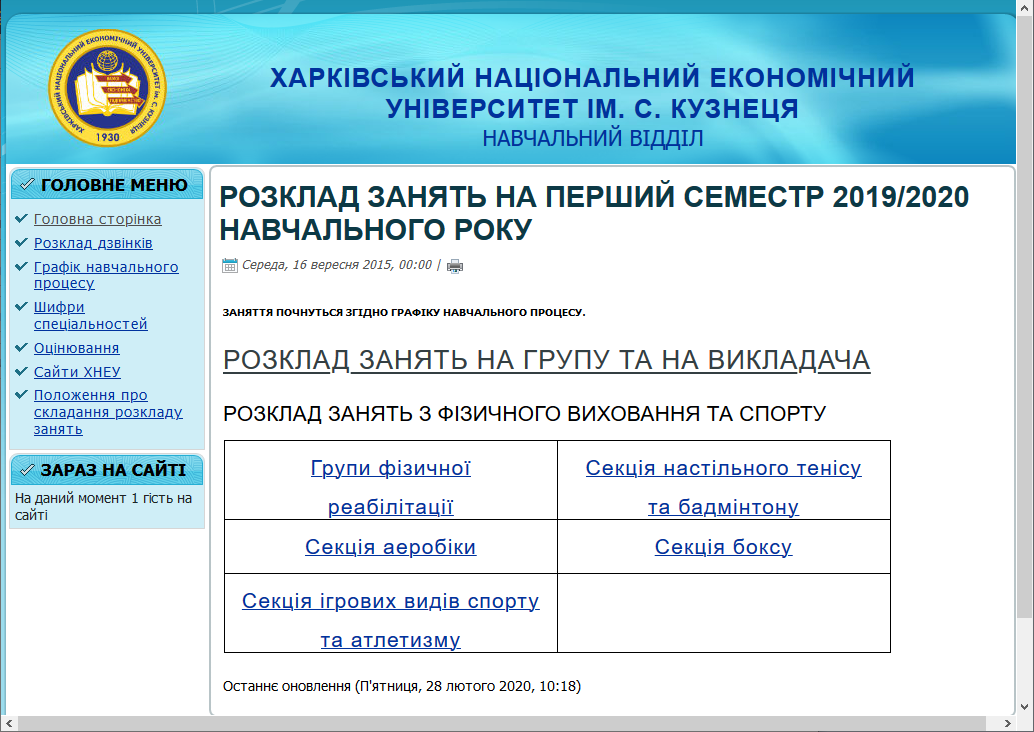Open Положення про складання розкладу занять
Viewport: 1034px width, 732px height.
coord(108,412)
